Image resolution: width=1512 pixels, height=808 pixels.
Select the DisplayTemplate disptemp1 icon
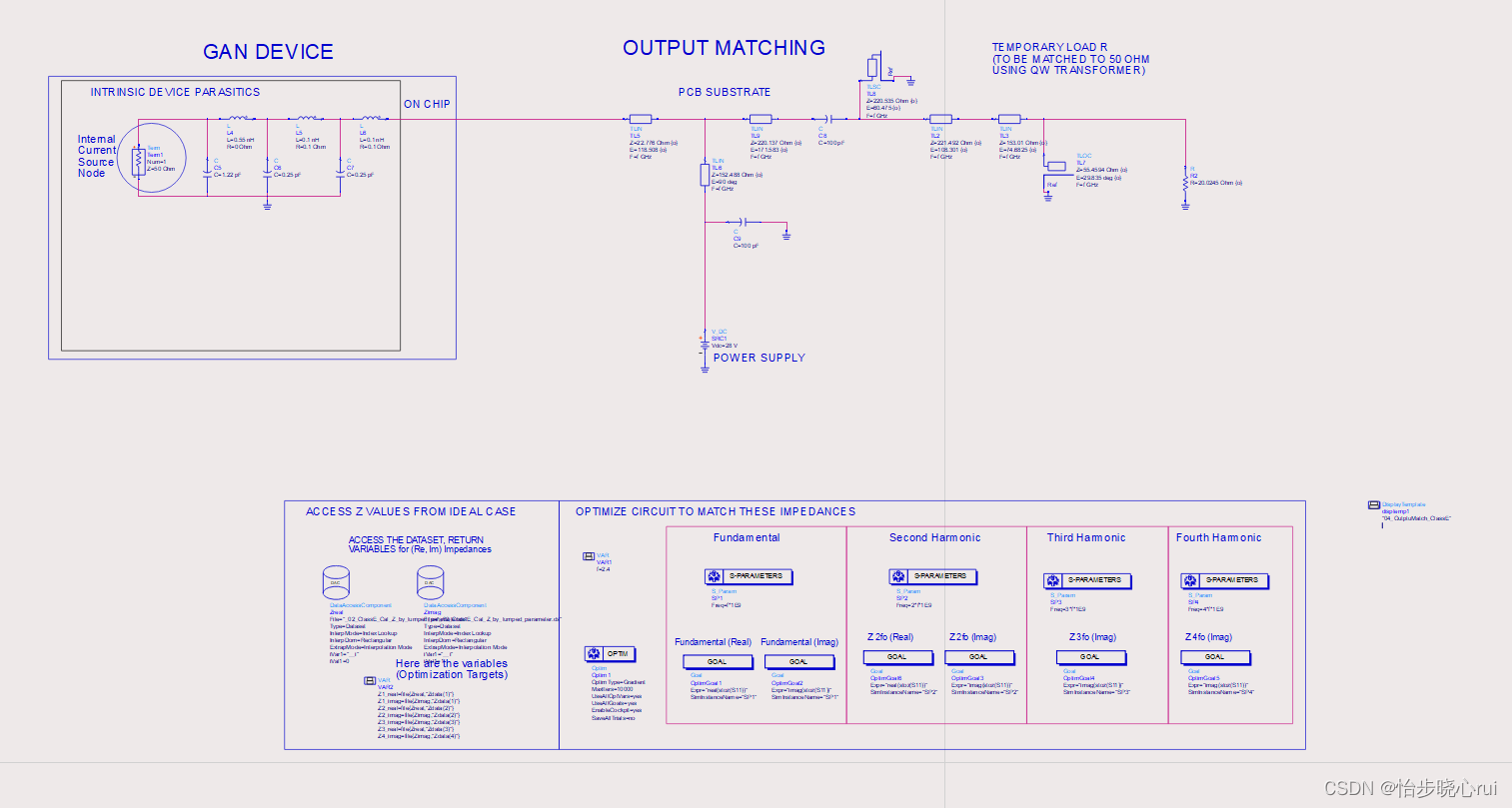point(1374,505)
